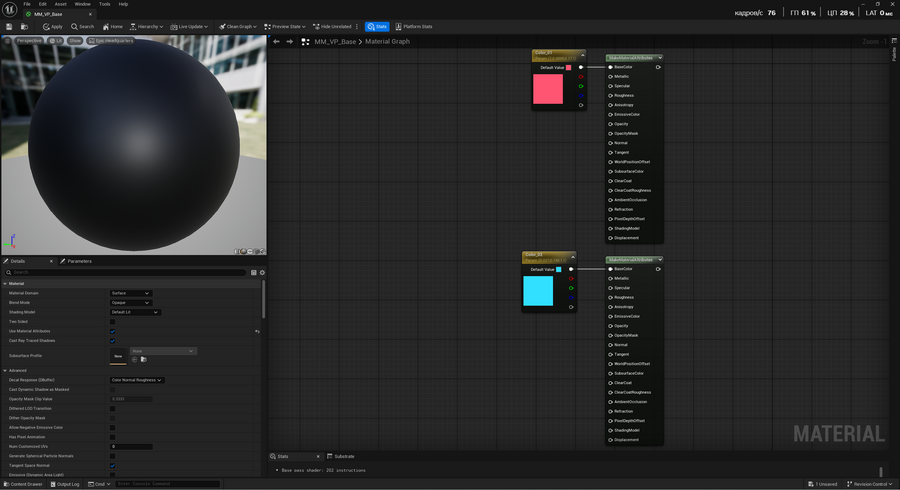Go to Home in material graph
This screenshot has width=900, height=490.
point(113,26)
